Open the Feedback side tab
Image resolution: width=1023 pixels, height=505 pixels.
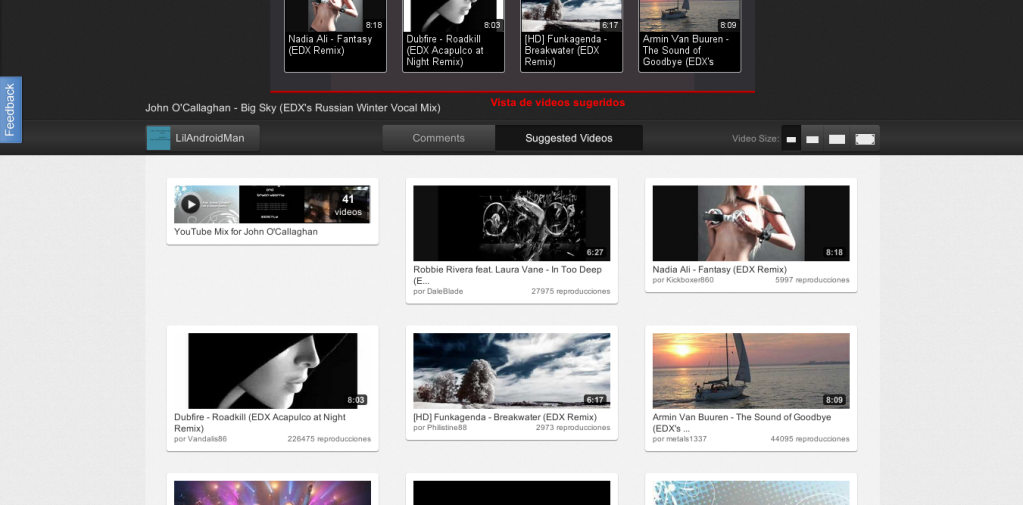[x=10, y=110]
